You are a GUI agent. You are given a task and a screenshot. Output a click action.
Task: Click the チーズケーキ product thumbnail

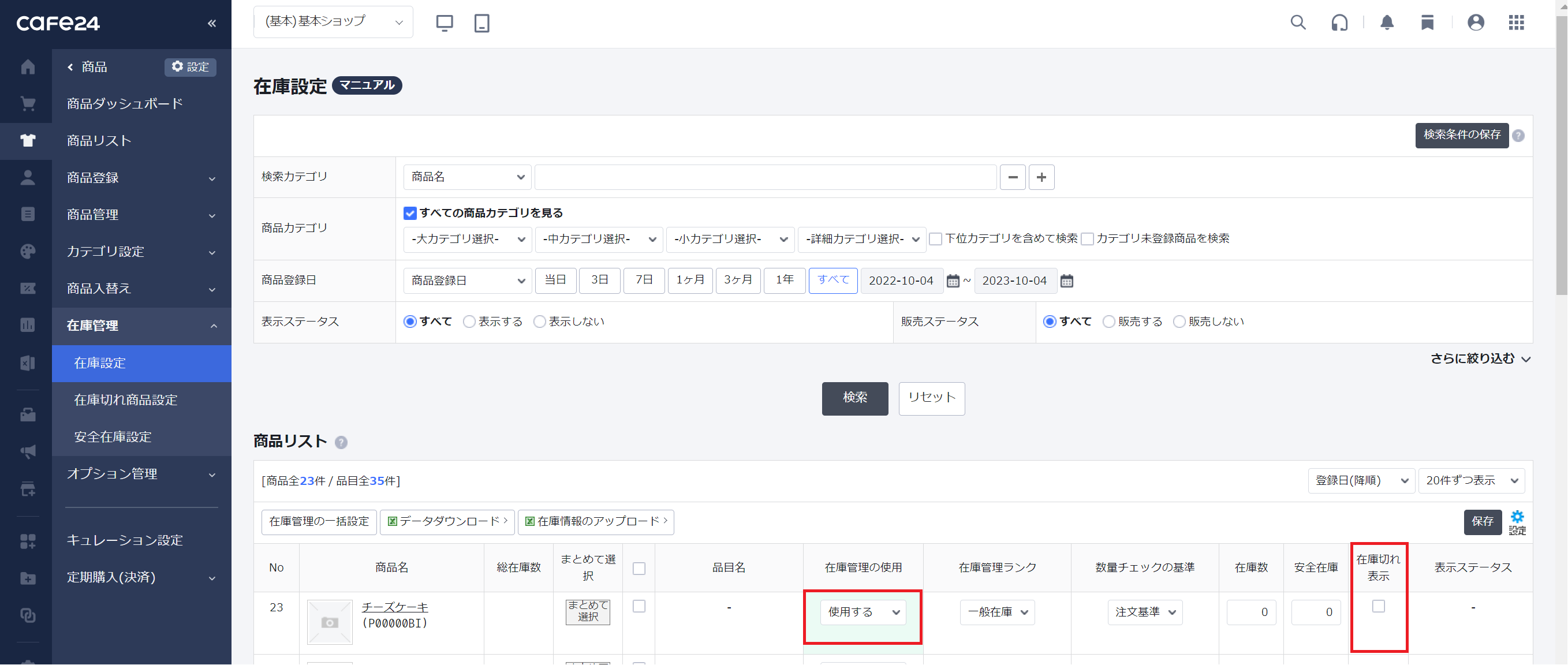click(x=329, y=622)
